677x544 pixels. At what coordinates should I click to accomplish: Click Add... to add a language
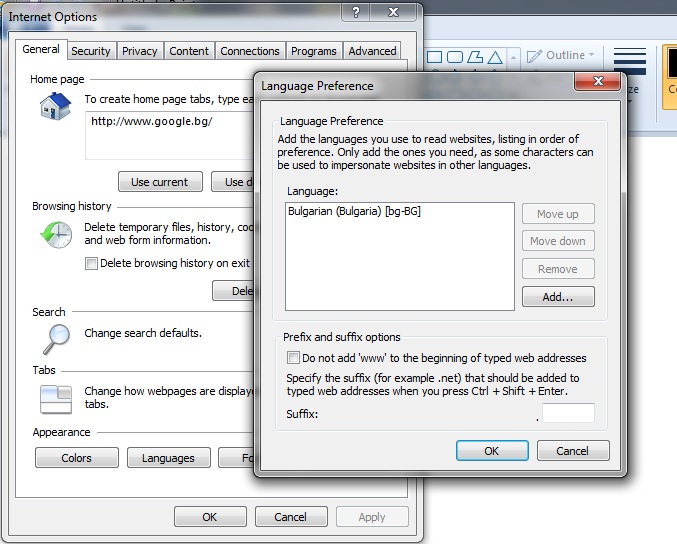558,297
